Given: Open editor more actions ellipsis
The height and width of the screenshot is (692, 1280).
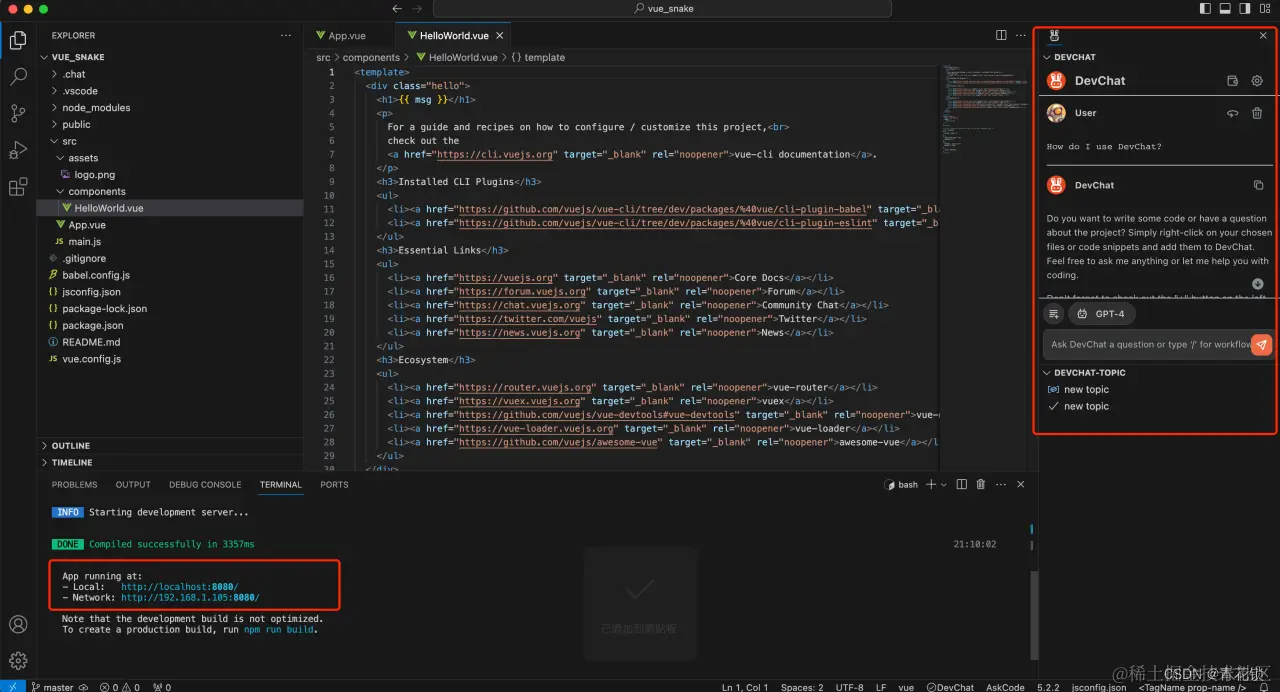Looking at the screenshot, I should 1021,35.
